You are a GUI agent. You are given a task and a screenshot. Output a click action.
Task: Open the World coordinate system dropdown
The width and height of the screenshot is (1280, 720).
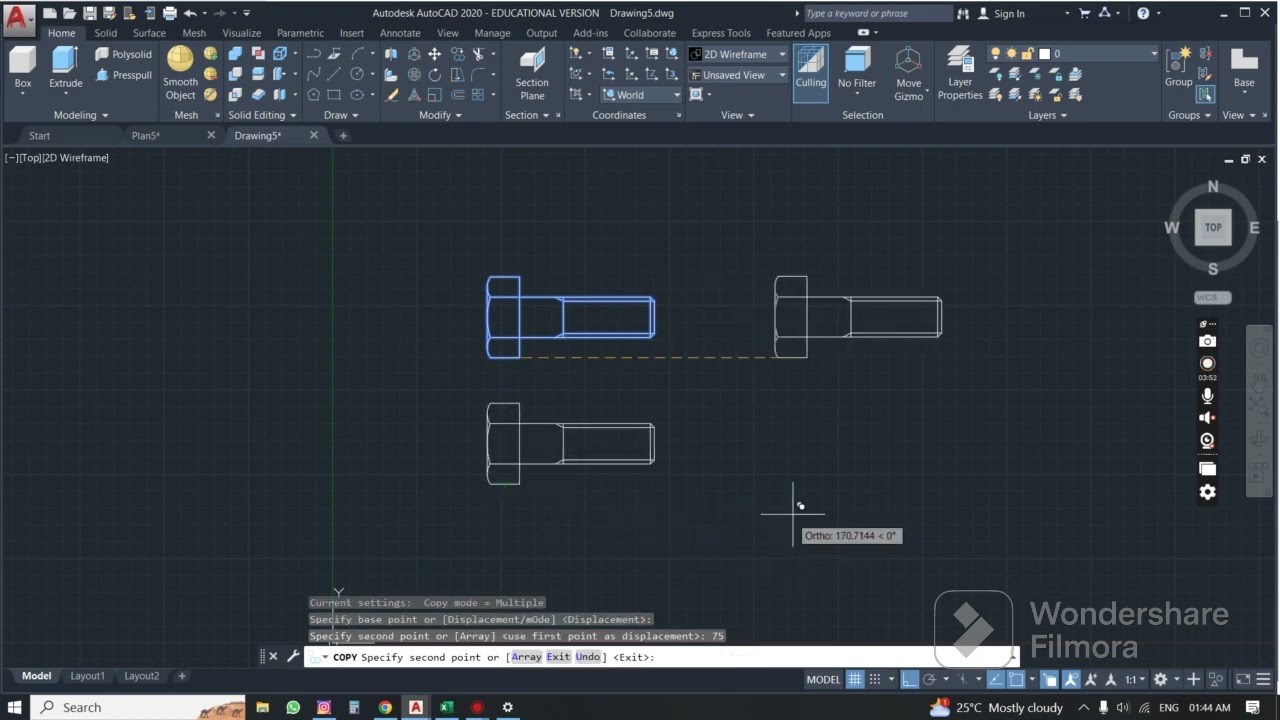[x=641, y=95]
